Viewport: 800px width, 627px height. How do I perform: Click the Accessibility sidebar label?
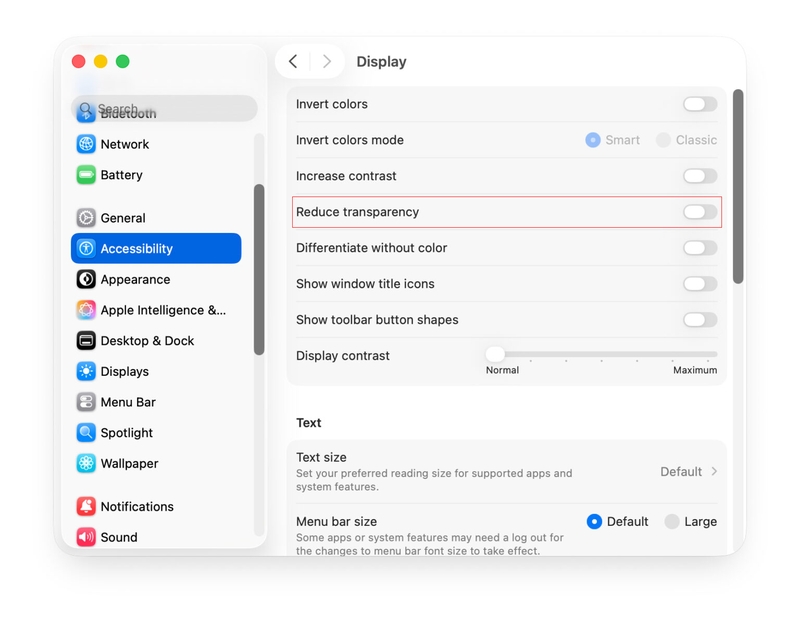137,248
